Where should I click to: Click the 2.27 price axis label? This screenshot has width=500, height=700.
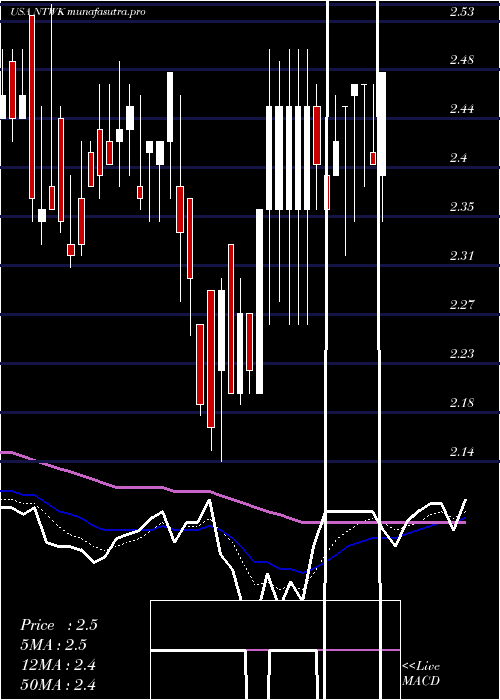(x=462, y=305)
